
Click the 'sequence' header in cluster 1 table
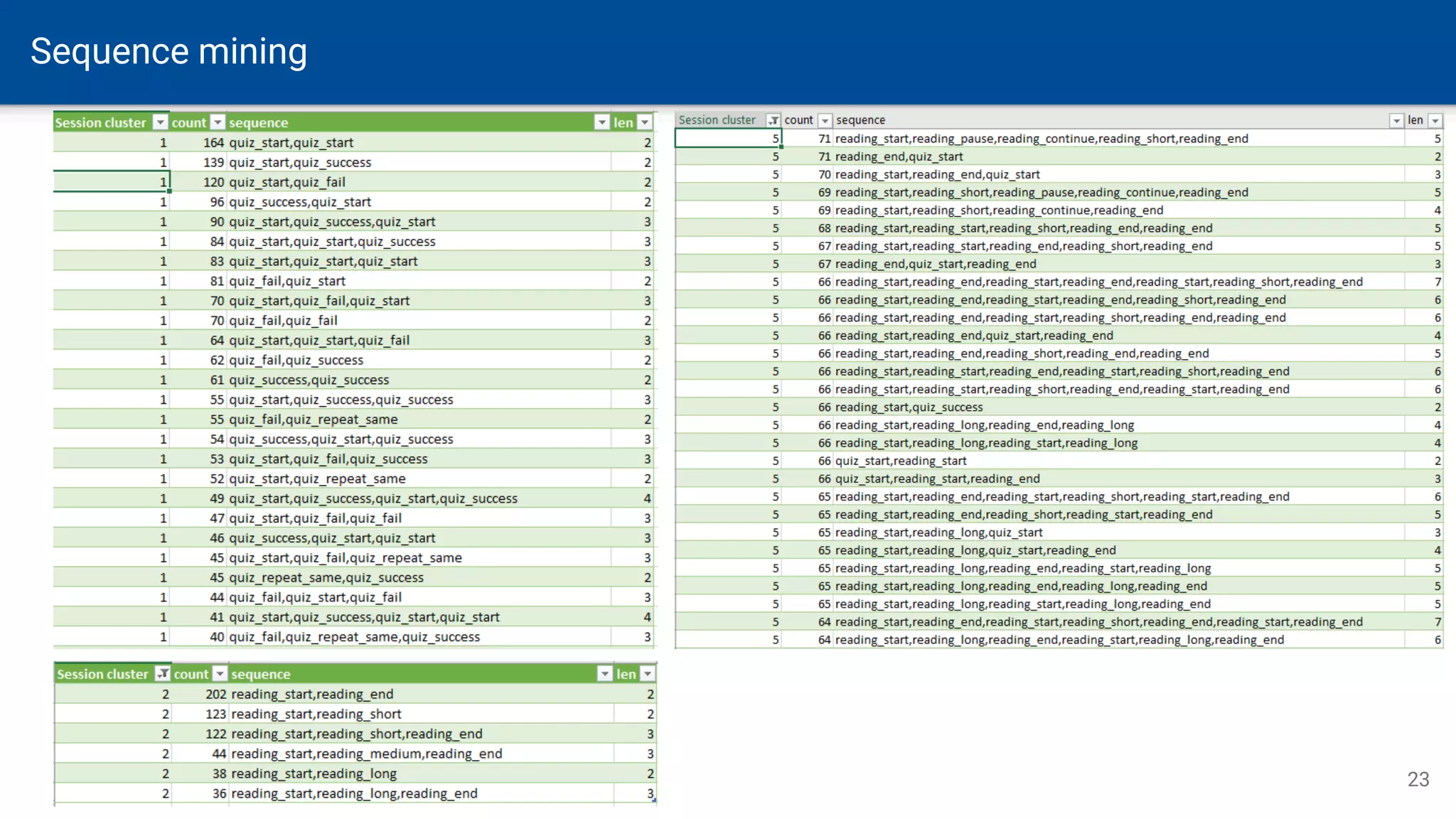click(259, 122)
